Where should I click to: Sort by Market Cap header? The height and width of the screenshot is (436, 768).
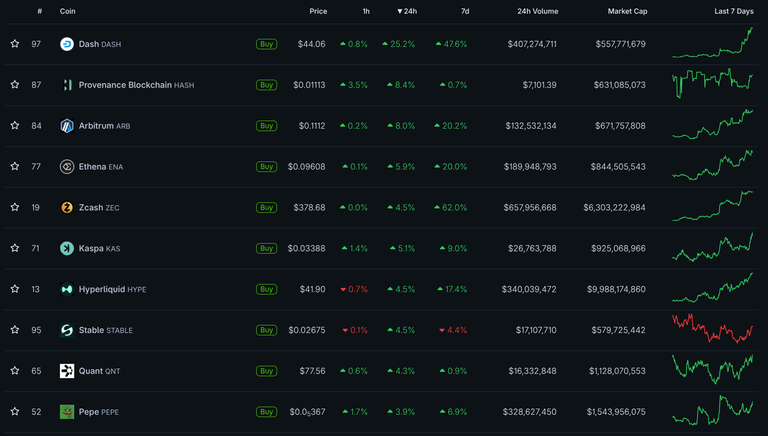(x=627, y=11)
